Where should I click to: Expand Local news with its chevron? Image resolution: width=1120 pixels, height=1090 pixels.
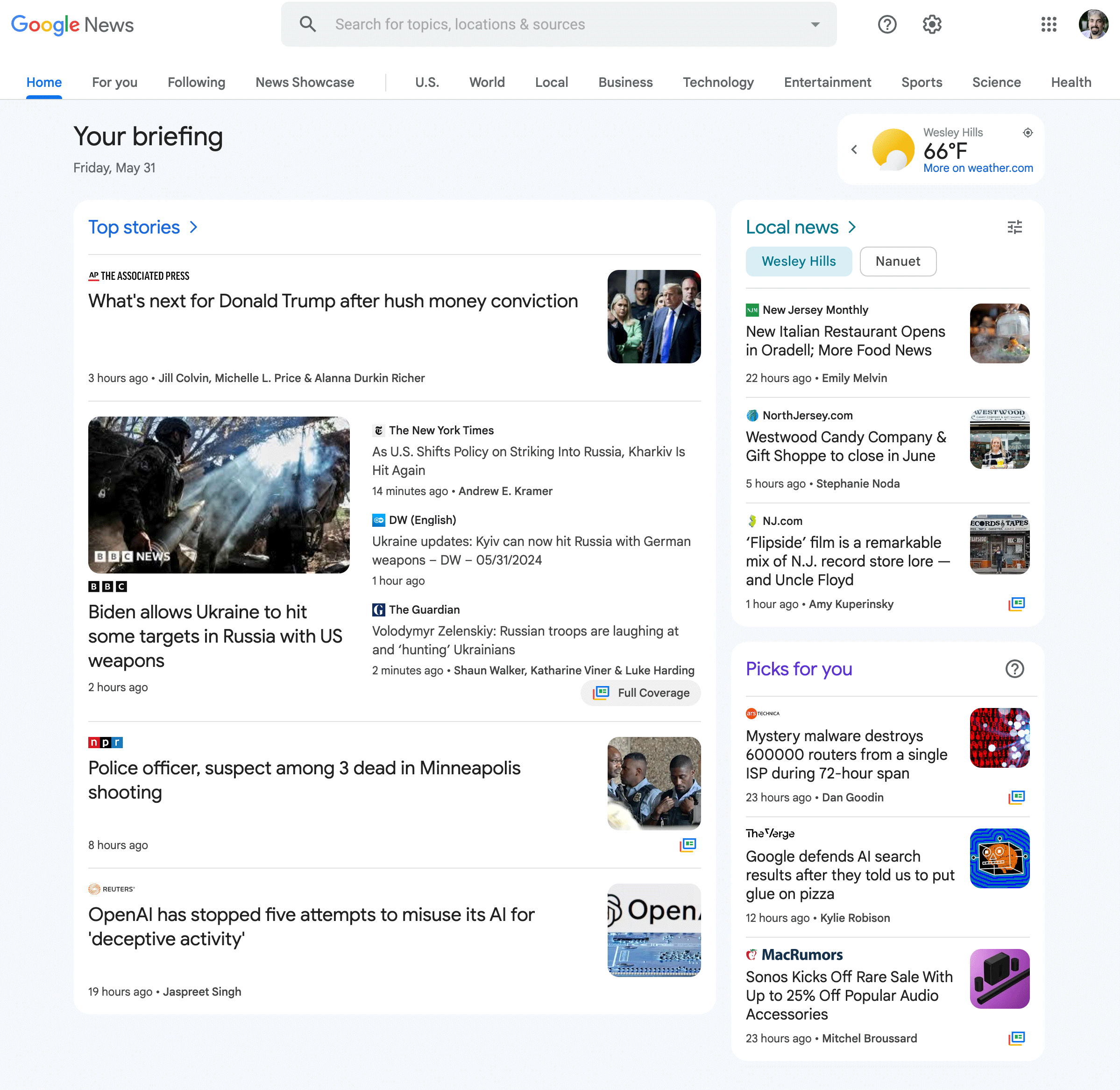point(851,226)
